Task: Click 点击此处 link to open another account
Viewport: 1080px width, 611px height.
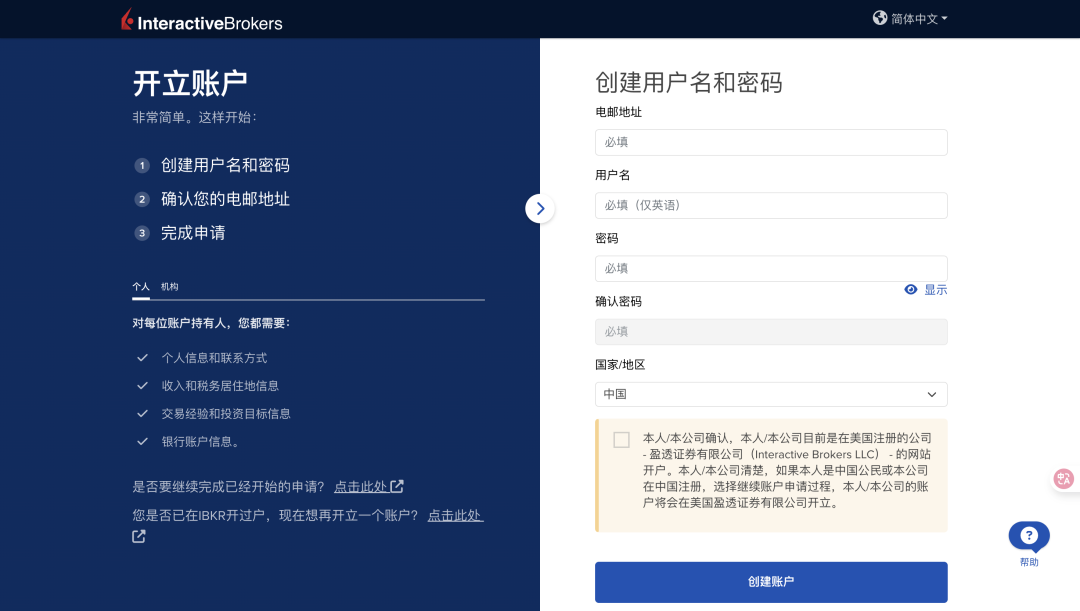Action: [x=455, y=515]
